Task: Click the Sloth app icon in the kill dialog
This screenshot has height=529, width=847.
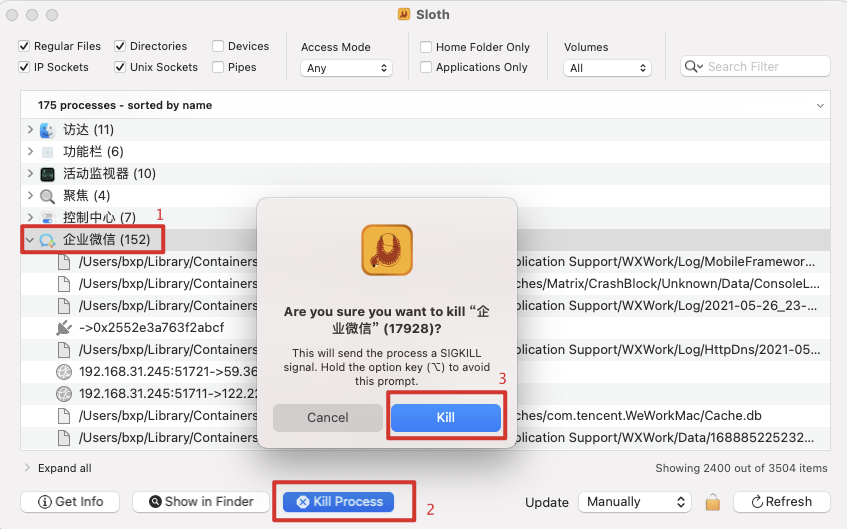Action: [387, 250]
